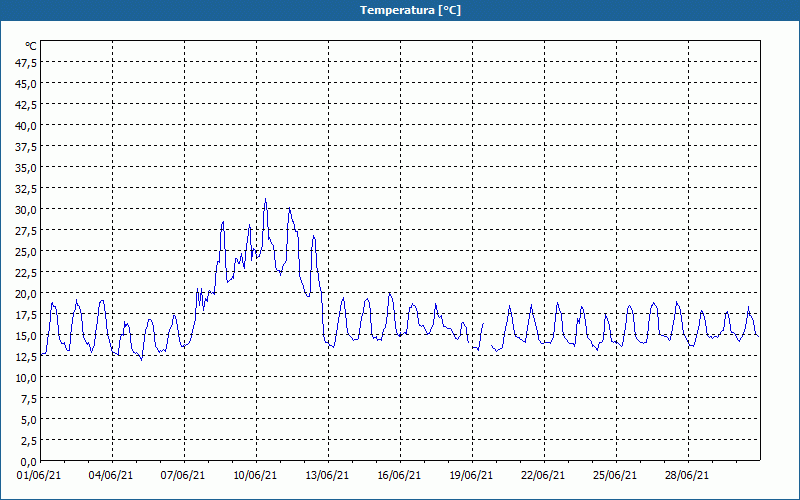Click the 13/06/21 date label
The height and width of the screenshot is (500, 800).
(x=327, y=475)
